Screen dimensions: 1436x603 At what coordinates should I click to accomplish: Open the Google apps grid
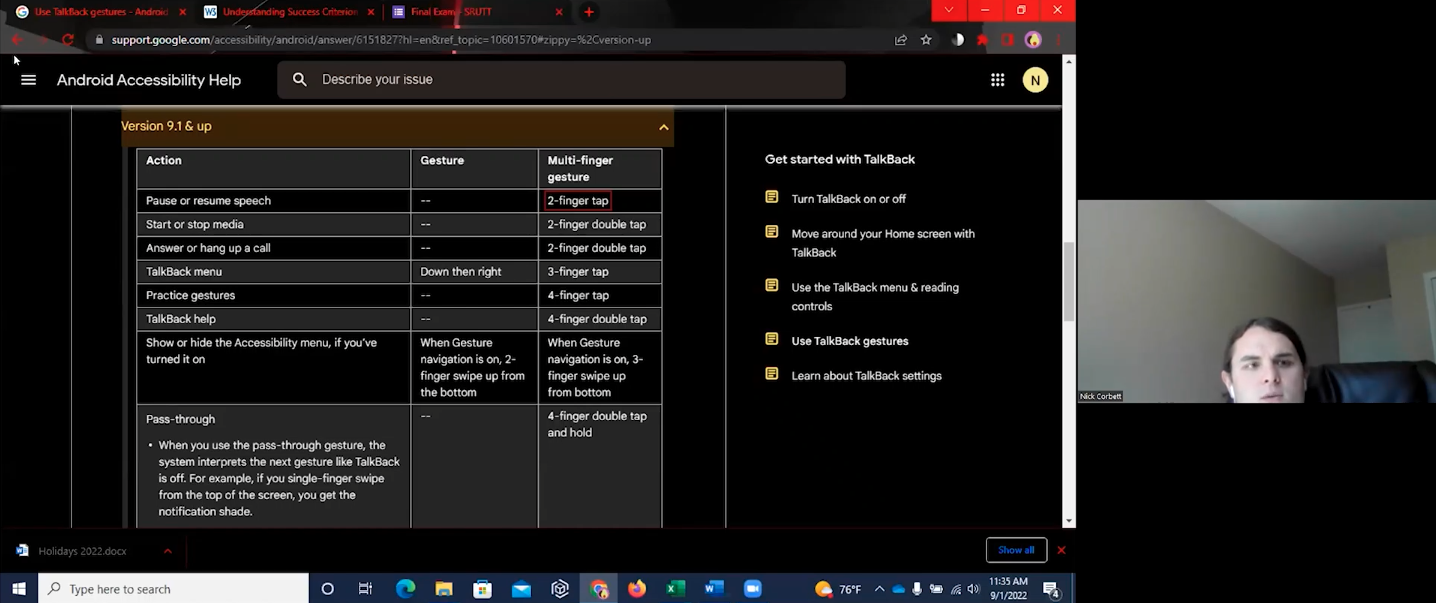tap(997, 79)
